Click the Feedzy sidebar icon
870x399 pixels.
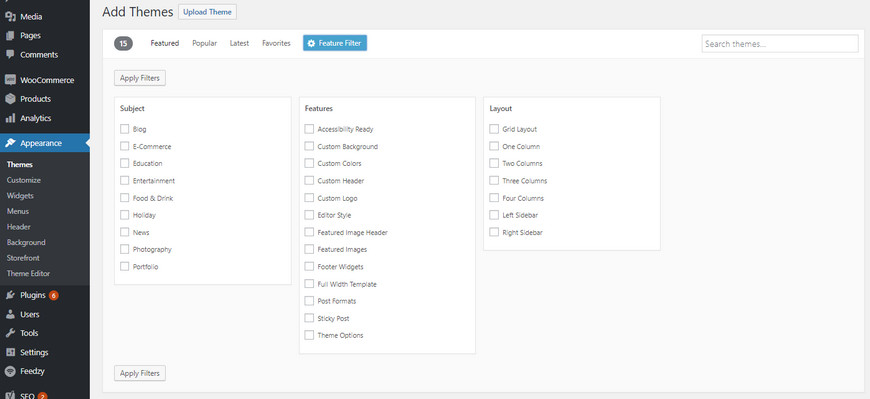(10, 371)
